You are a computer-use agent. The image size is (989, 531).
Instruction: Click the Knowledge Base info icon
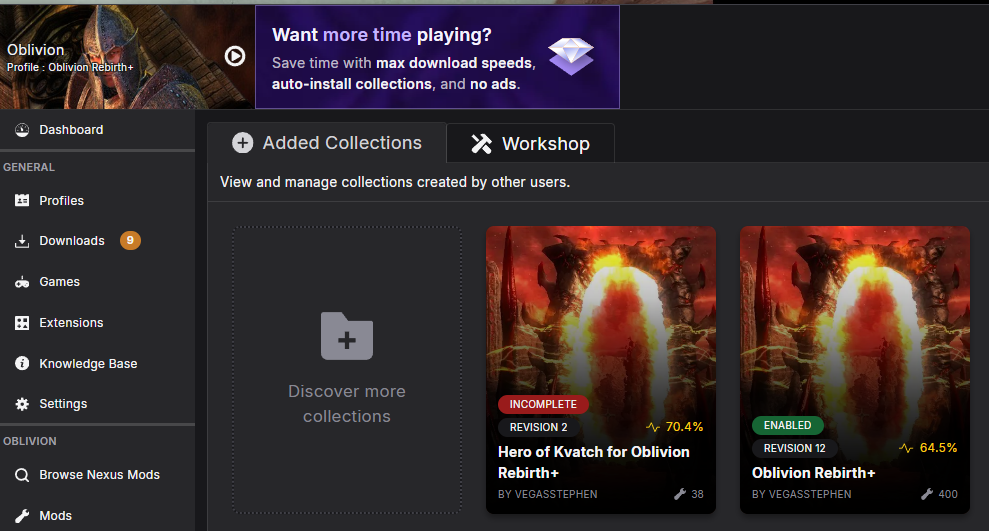(x=22, y=364)
